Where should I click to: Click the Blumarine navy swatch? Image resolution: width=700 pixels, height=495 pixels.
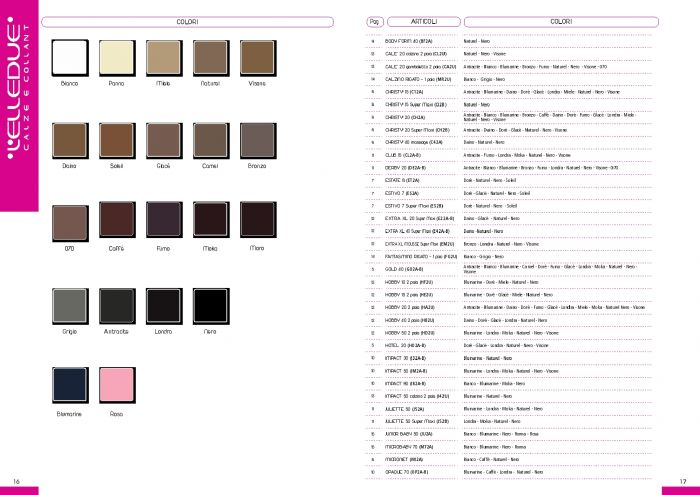coord(70,385)
